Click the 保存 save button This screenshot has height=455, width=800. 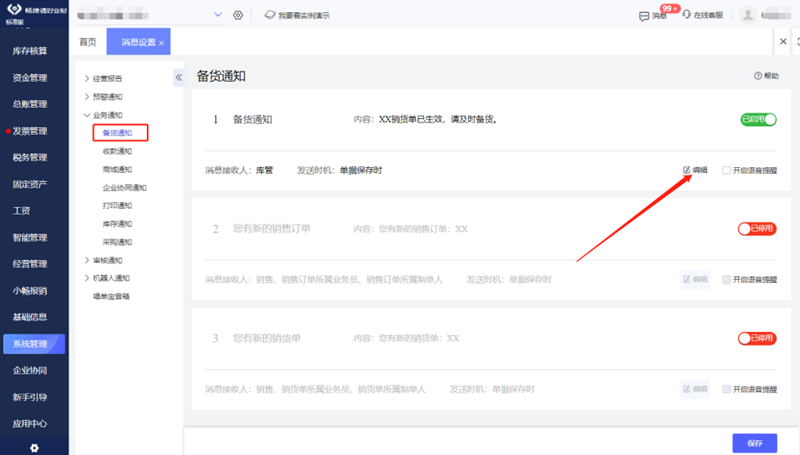coord(755,443)
